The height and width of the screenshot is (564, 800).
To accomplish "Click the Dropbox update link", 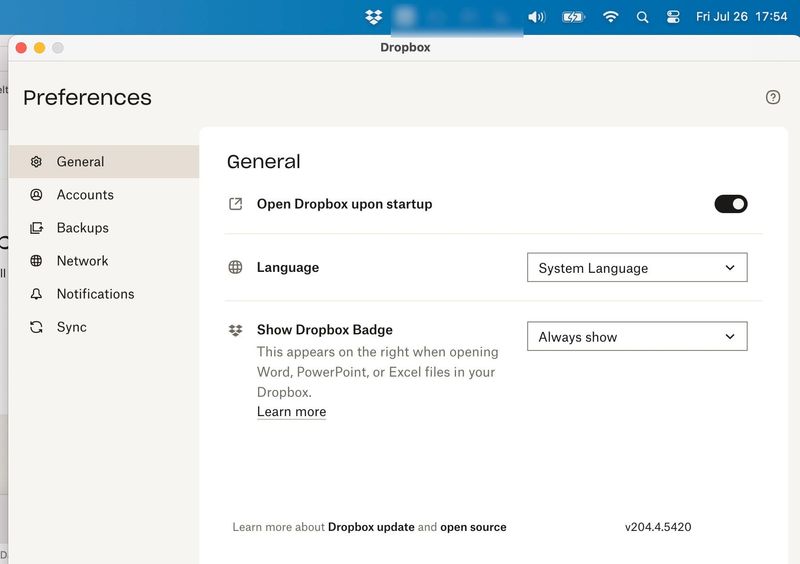I will (371, 527).
